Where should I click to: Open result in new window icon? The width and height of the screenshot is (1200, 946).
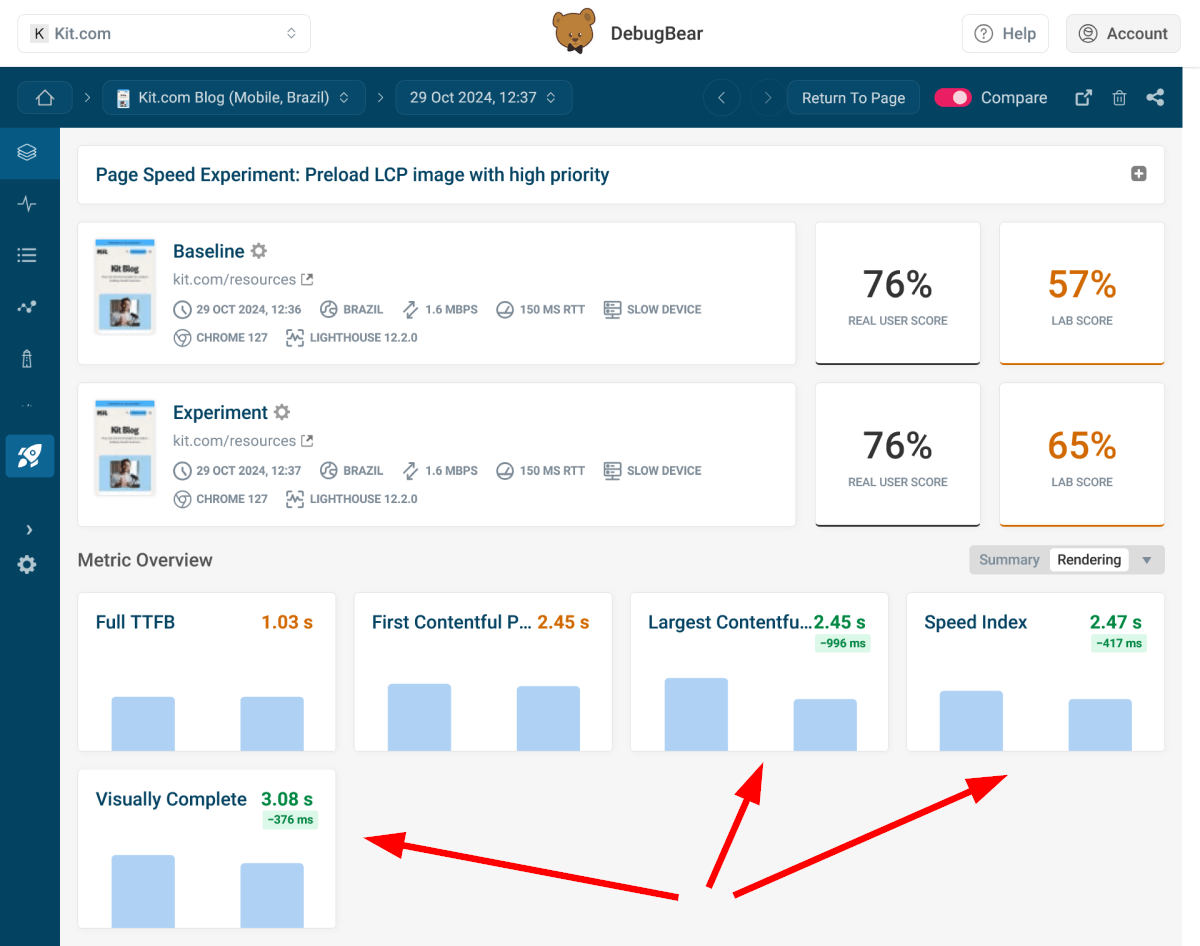(x=1083, y=98)
